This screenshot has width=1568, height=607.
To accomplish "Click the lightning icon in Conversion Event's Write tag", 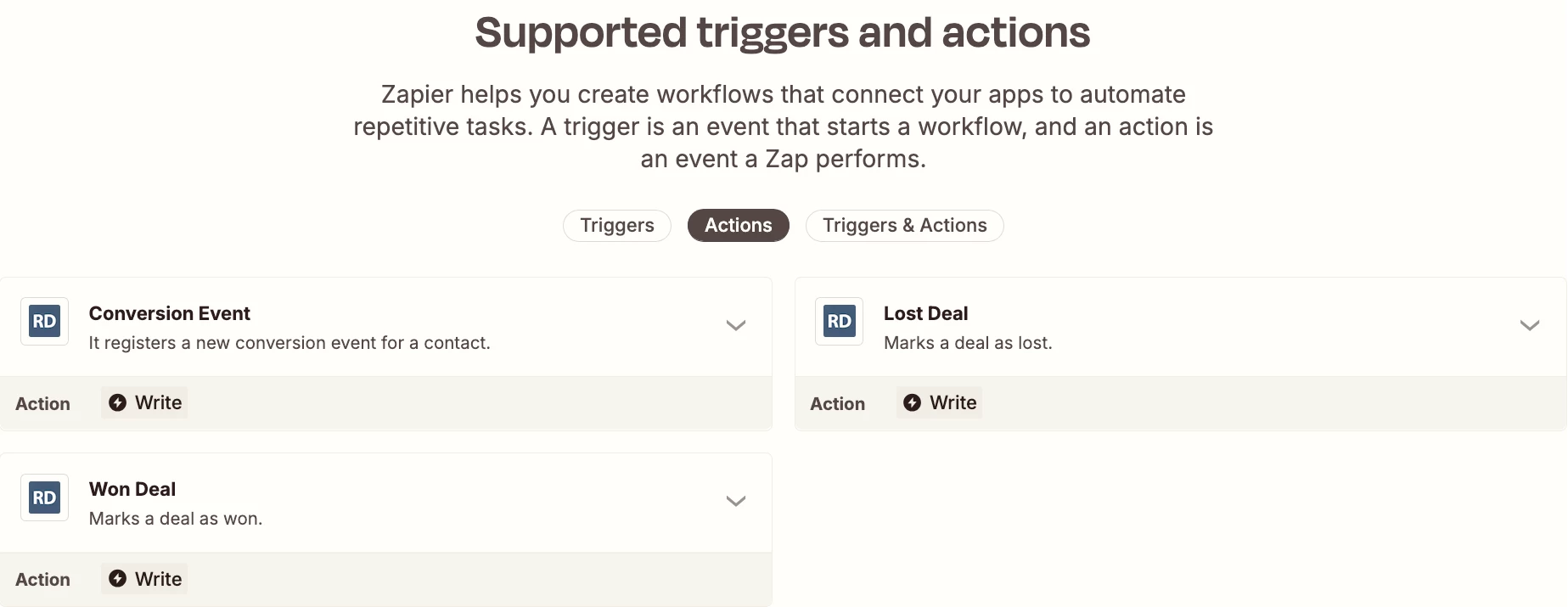I will point(118,402).
